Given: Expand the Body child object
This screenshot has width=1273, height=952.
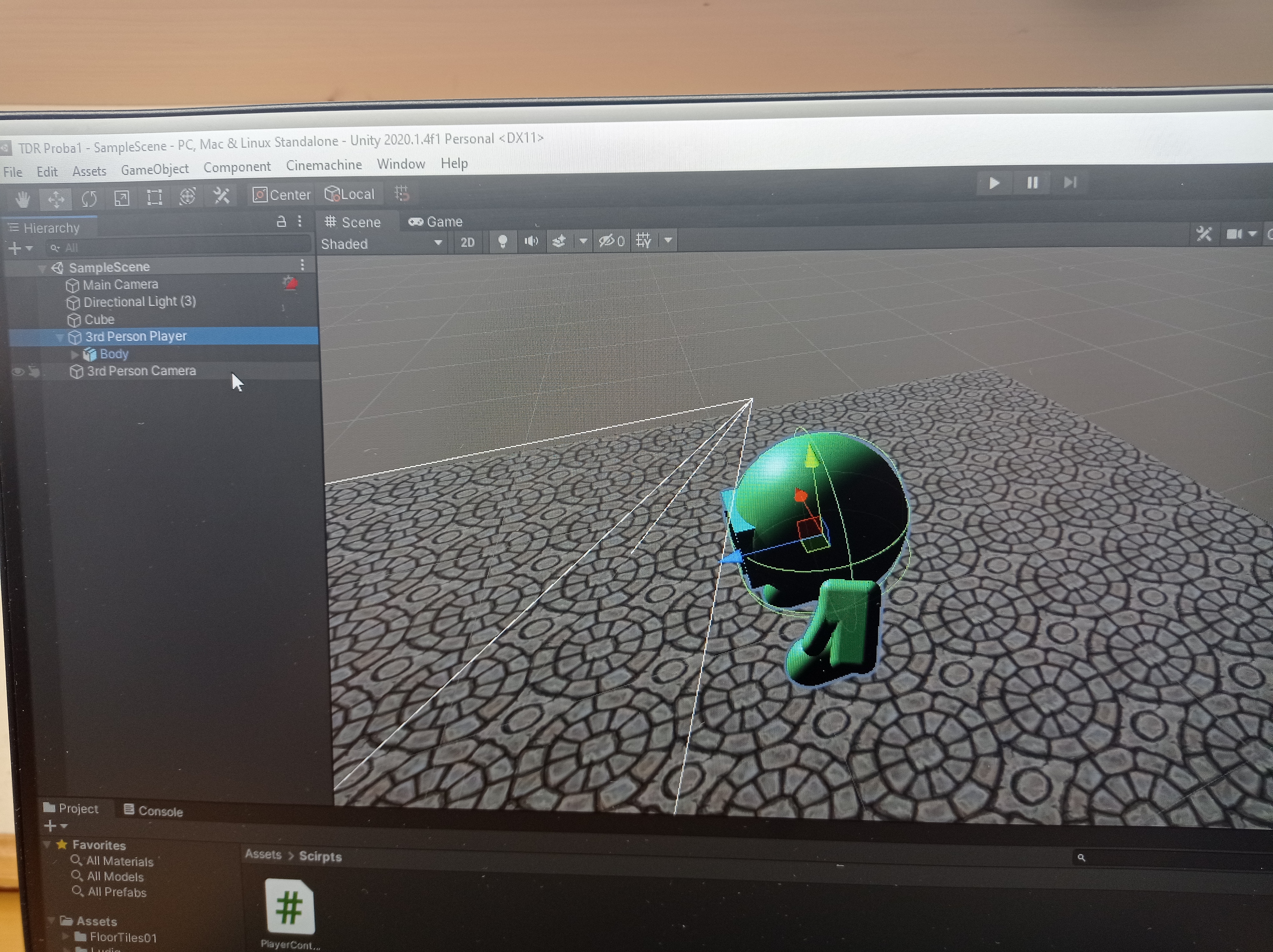Looking at the screenshot, I should click(x=75, y=354).
